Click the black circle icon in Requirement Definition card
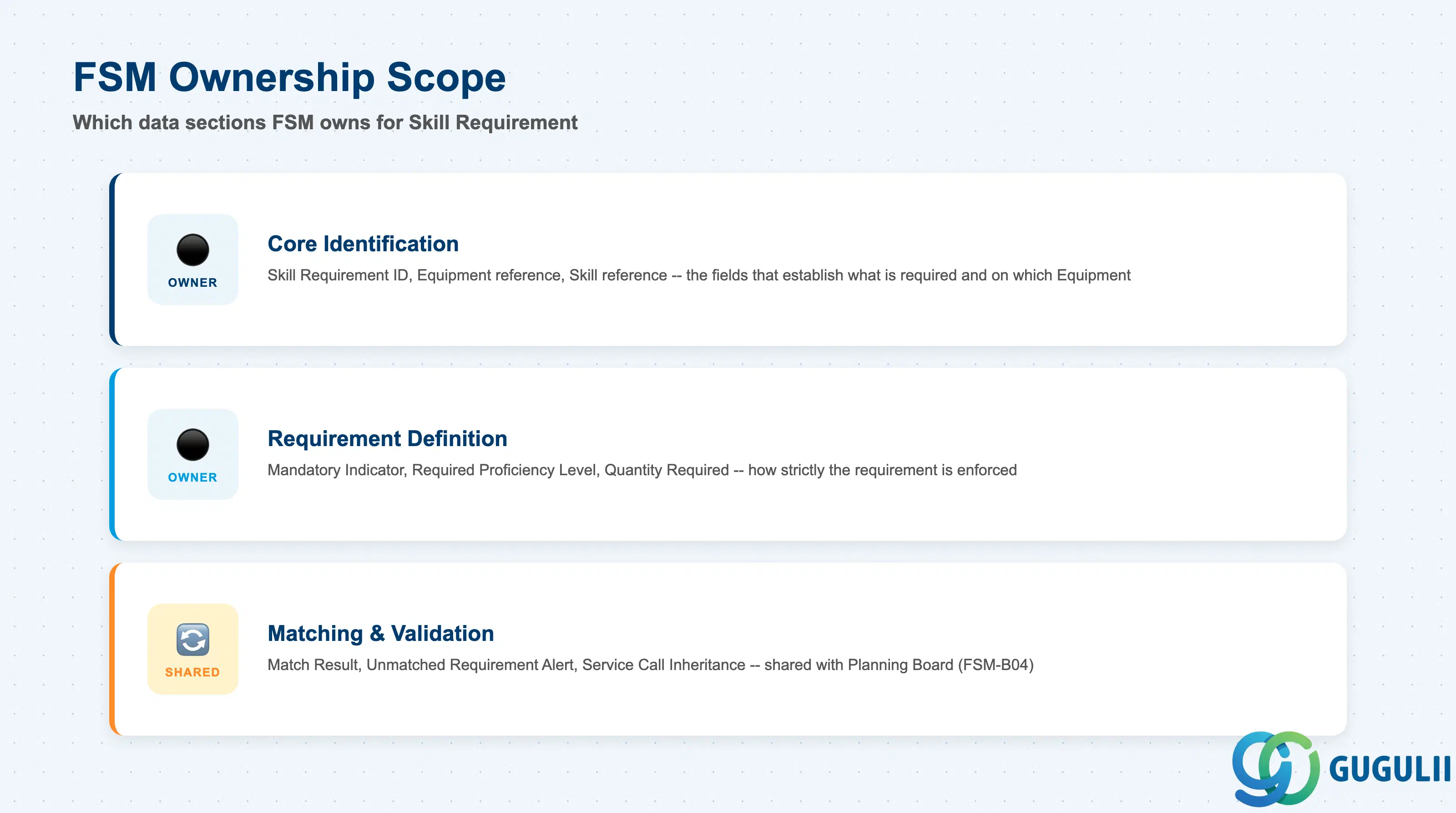Viewport: 1456px width, 813px height. [193, 445]
